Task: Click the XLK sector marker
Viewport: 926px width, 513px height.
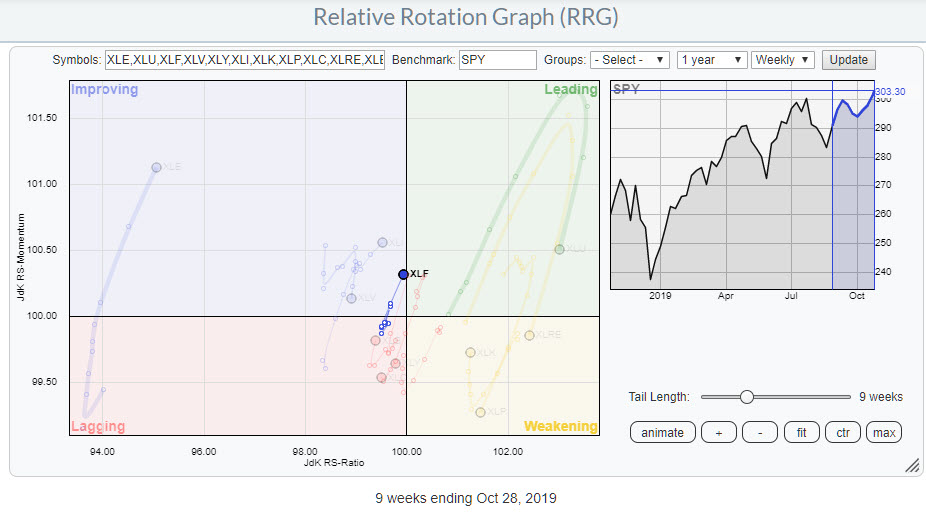Action: click(x=470, y=352)
